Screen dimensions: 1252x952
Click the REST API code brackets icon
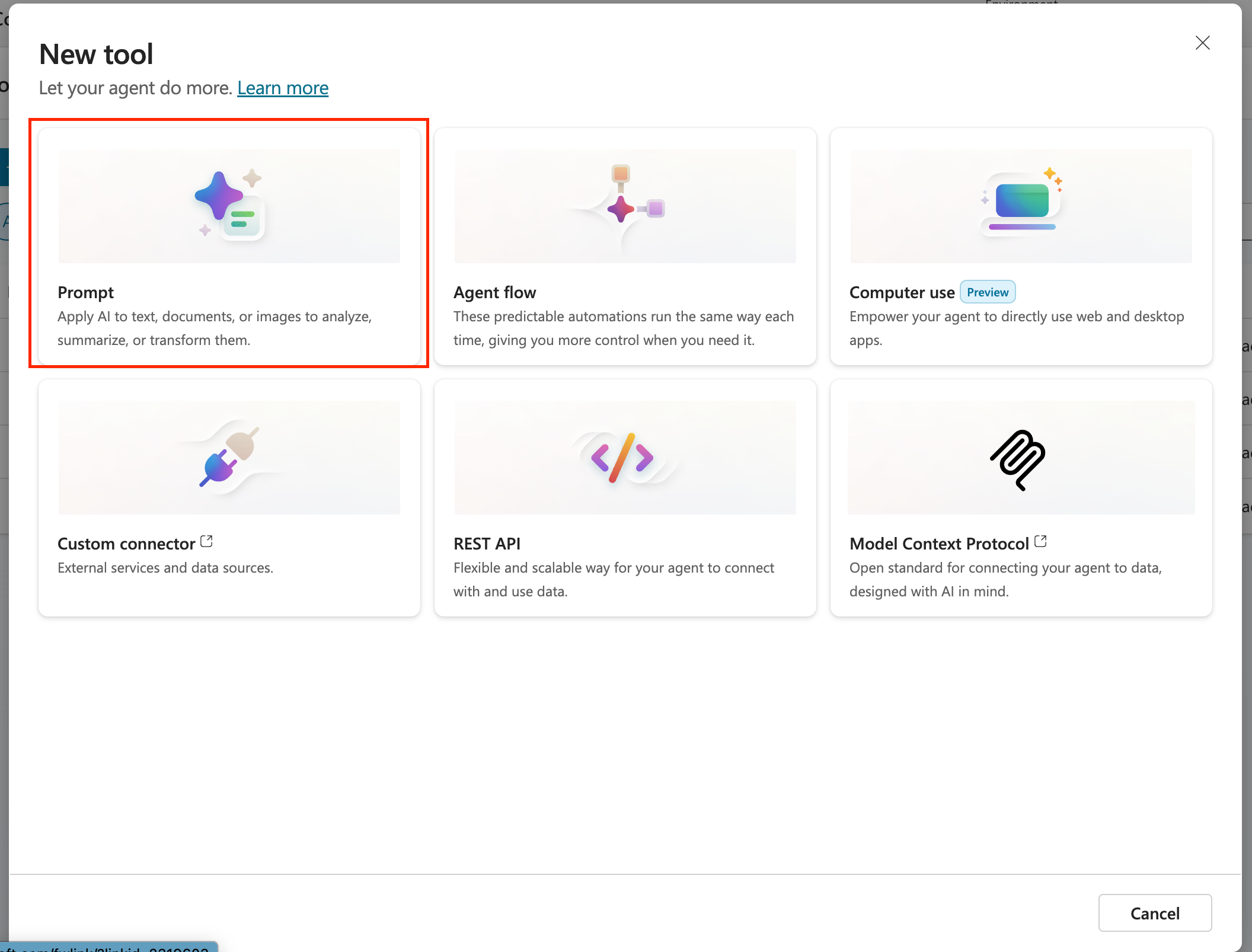tap(622, 457)
